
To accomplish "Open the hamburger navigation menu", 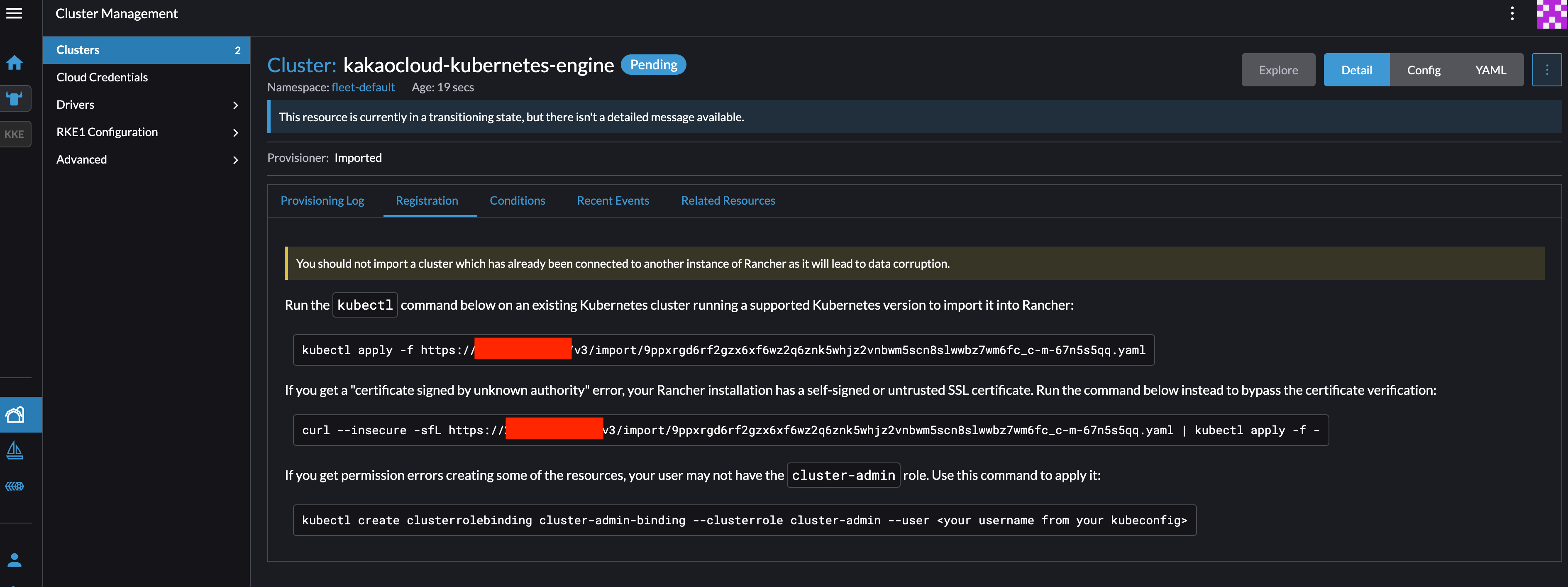I will click(14, 13).
